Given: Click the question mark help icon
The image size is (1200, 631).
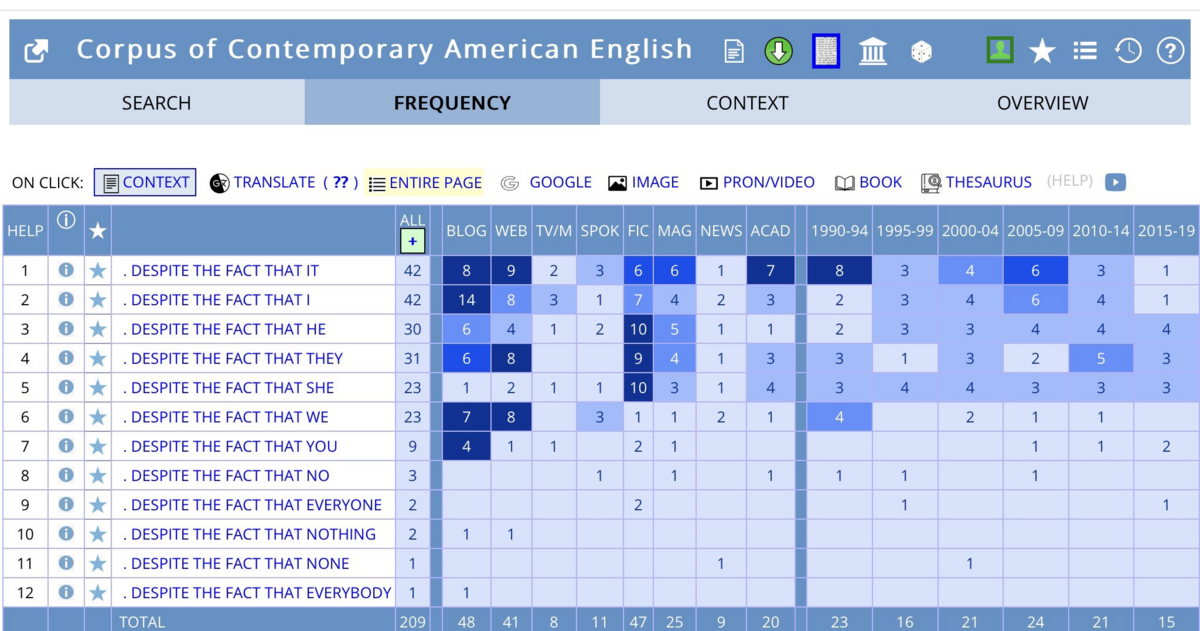Looking at the screenshot, I should coord(1170,51).
